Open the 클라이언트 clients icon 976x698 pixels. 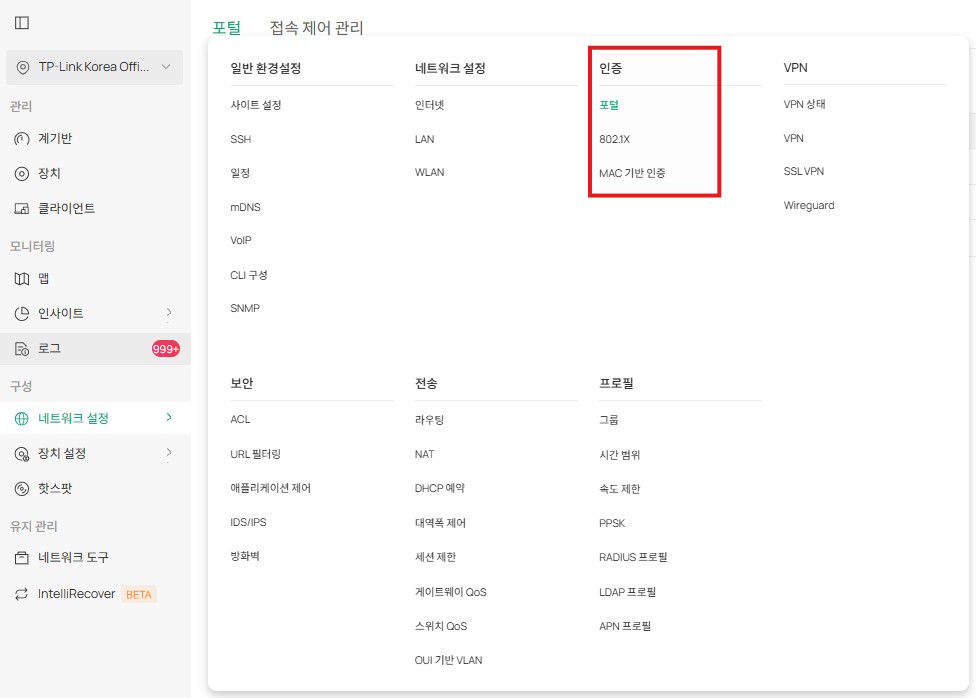coord(22,208)
